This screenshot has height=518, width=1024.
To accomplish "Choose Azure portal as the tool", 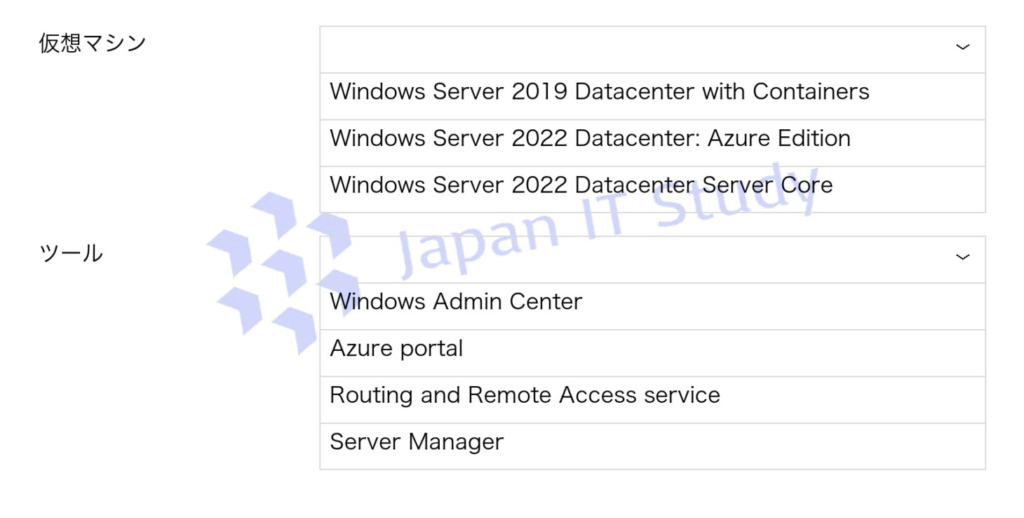I will 396,348.
